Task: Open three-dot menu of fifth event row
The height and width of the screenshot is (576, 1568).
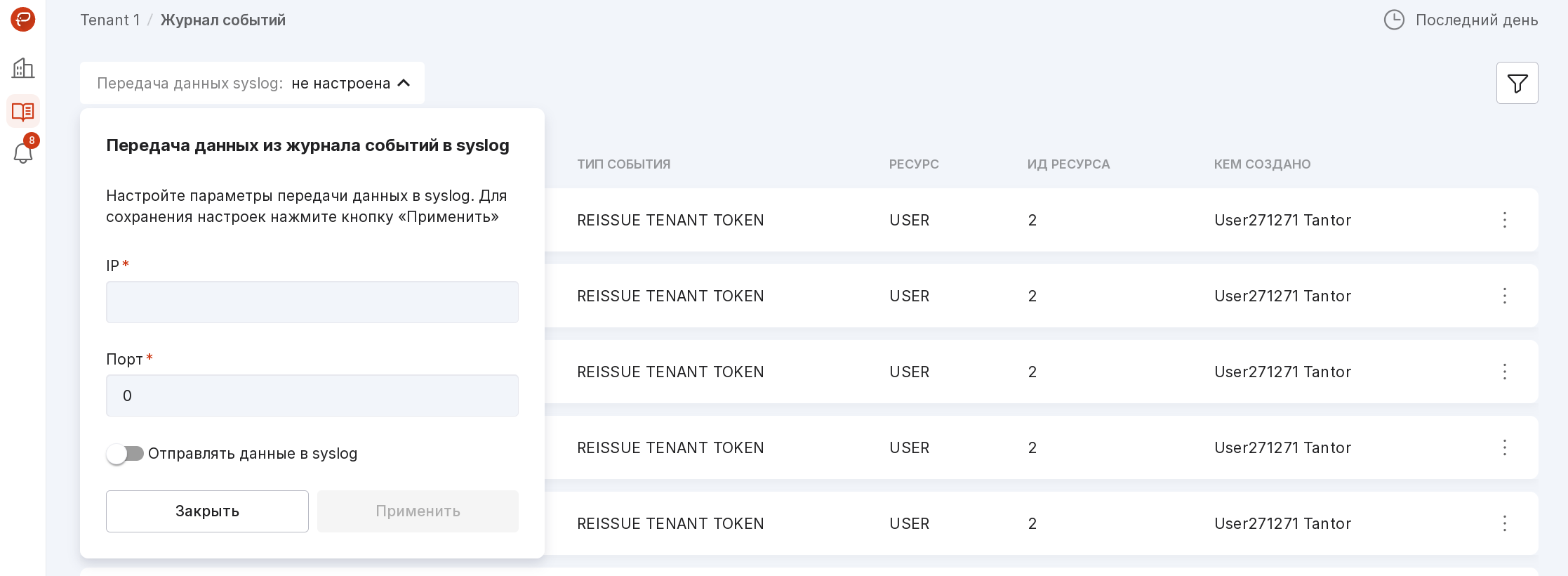Action: (1504, 523)
